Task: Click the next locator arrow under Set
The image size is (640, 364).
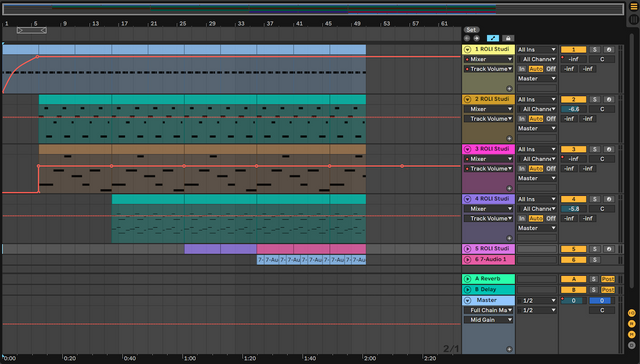Action: pyautogui.click(x=476, y=38)
